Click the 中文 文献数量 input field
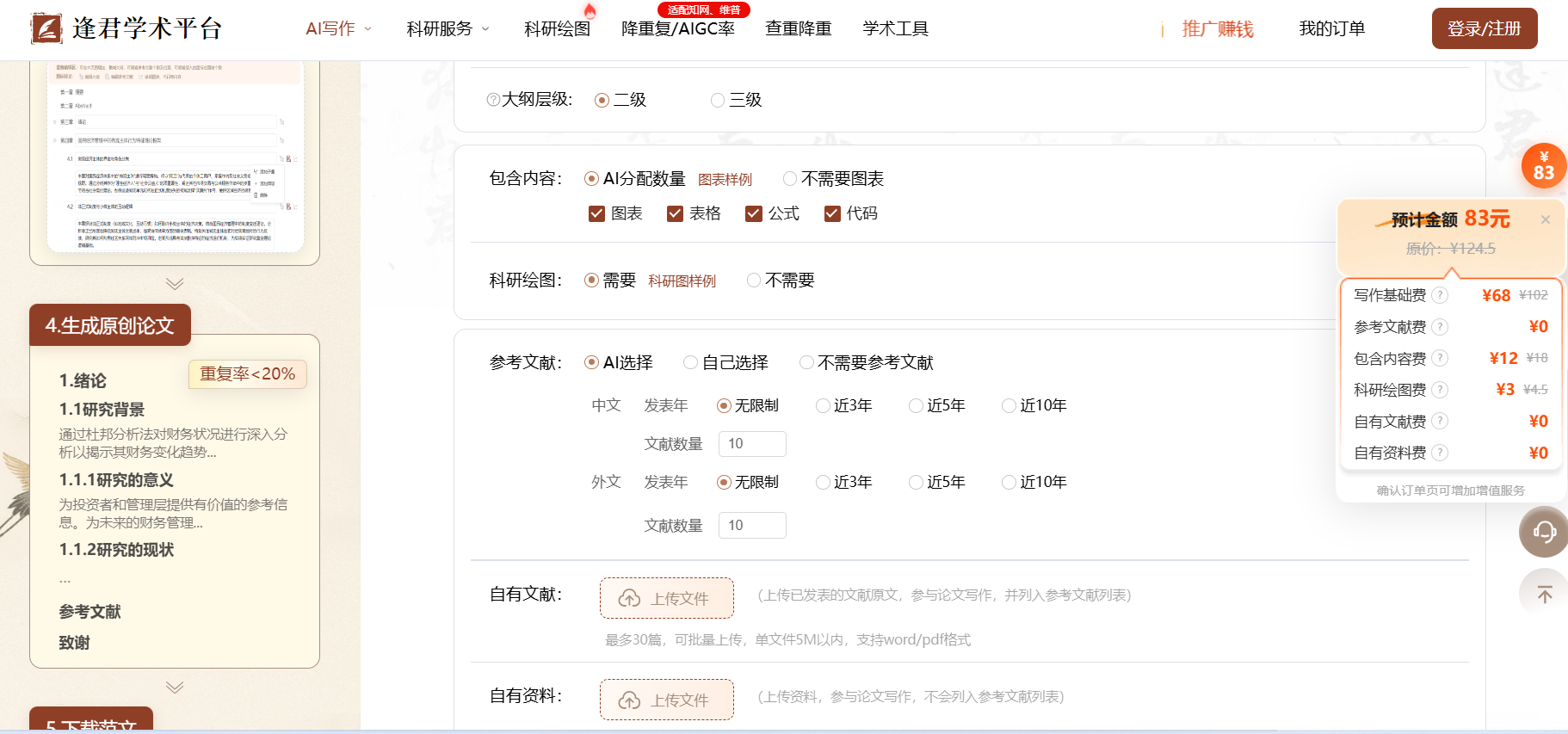The width and height of the screenshot is (1568, 734). tap(752, 444)
